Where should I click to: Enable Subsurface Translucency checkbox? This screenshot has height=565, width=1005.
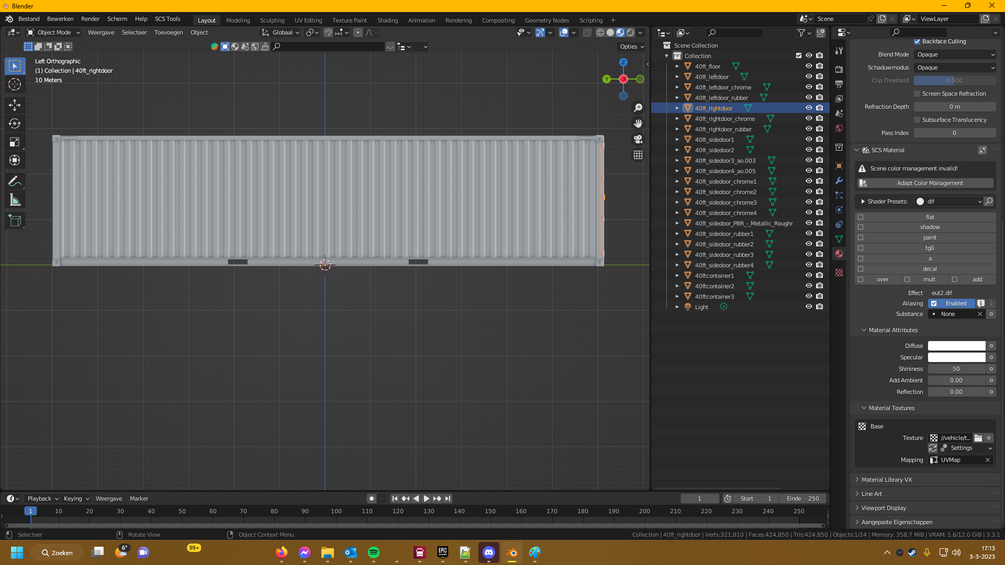point(917,120)
